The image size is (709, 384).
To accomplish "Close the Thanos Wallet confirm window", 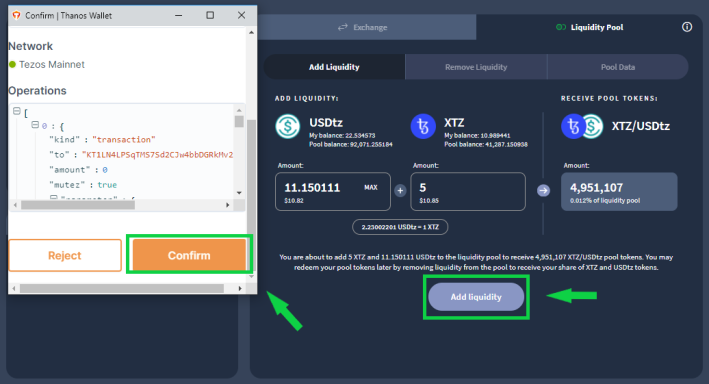I will point(241,15).
